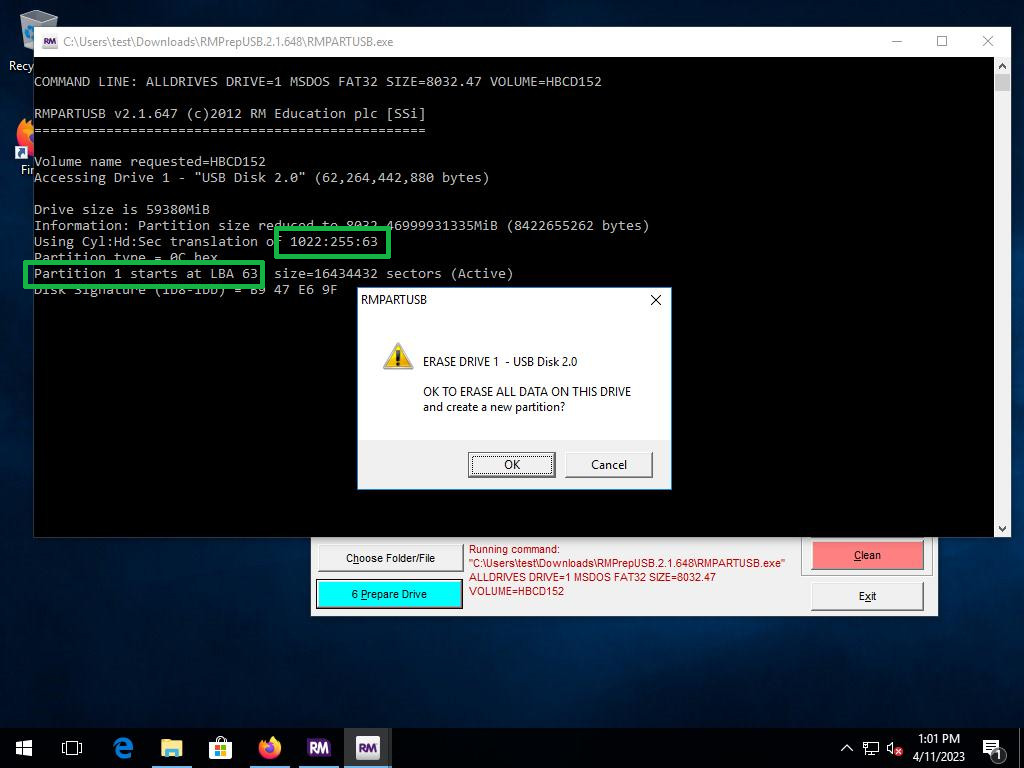This screenshot has width=1024, height=768.
Task: Confirm the erase drive dialog with OK
Action: [511, 464]
